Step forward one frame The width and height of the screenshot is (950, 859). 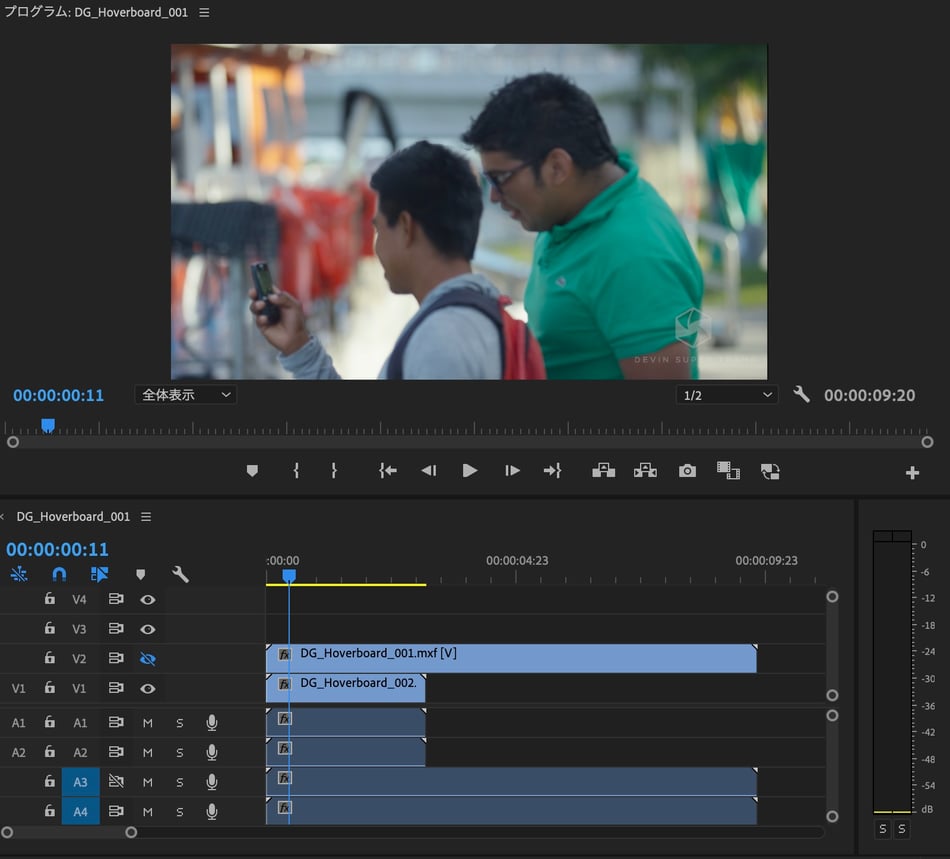(x=512, y=471)
